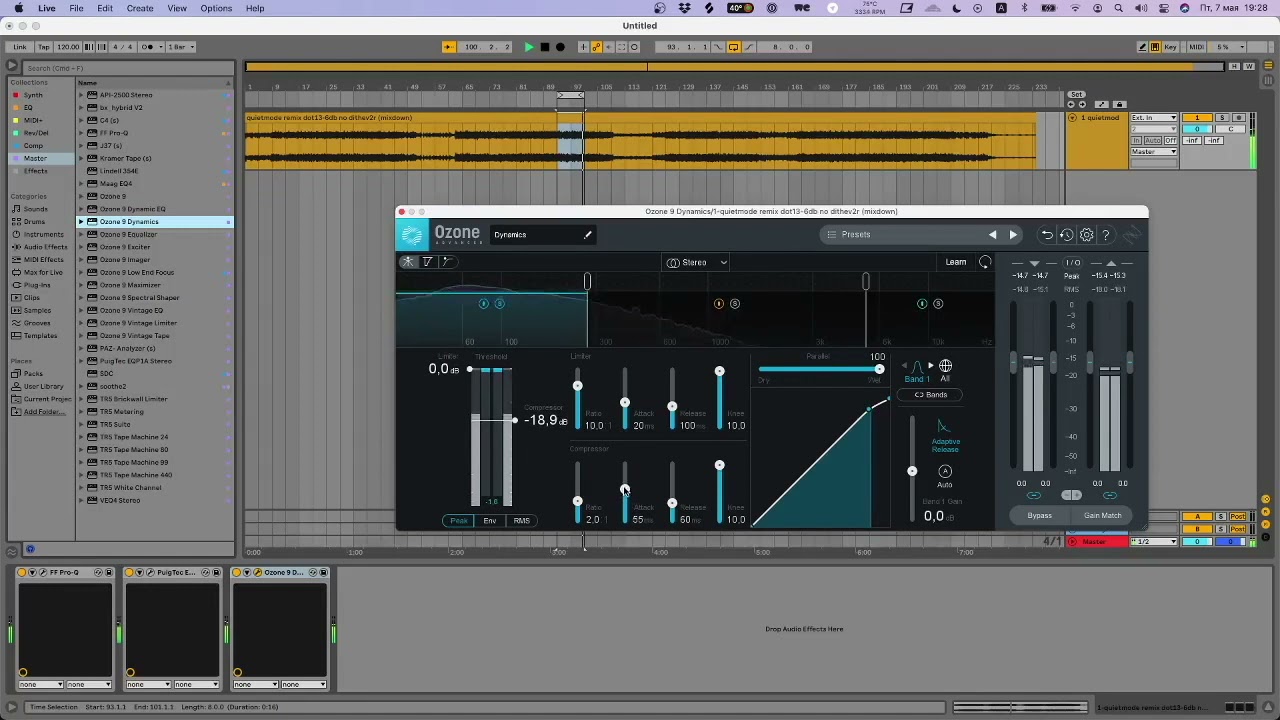Open the Audio Effects category
1280x720 pixels.
click(x=46, y=247)
